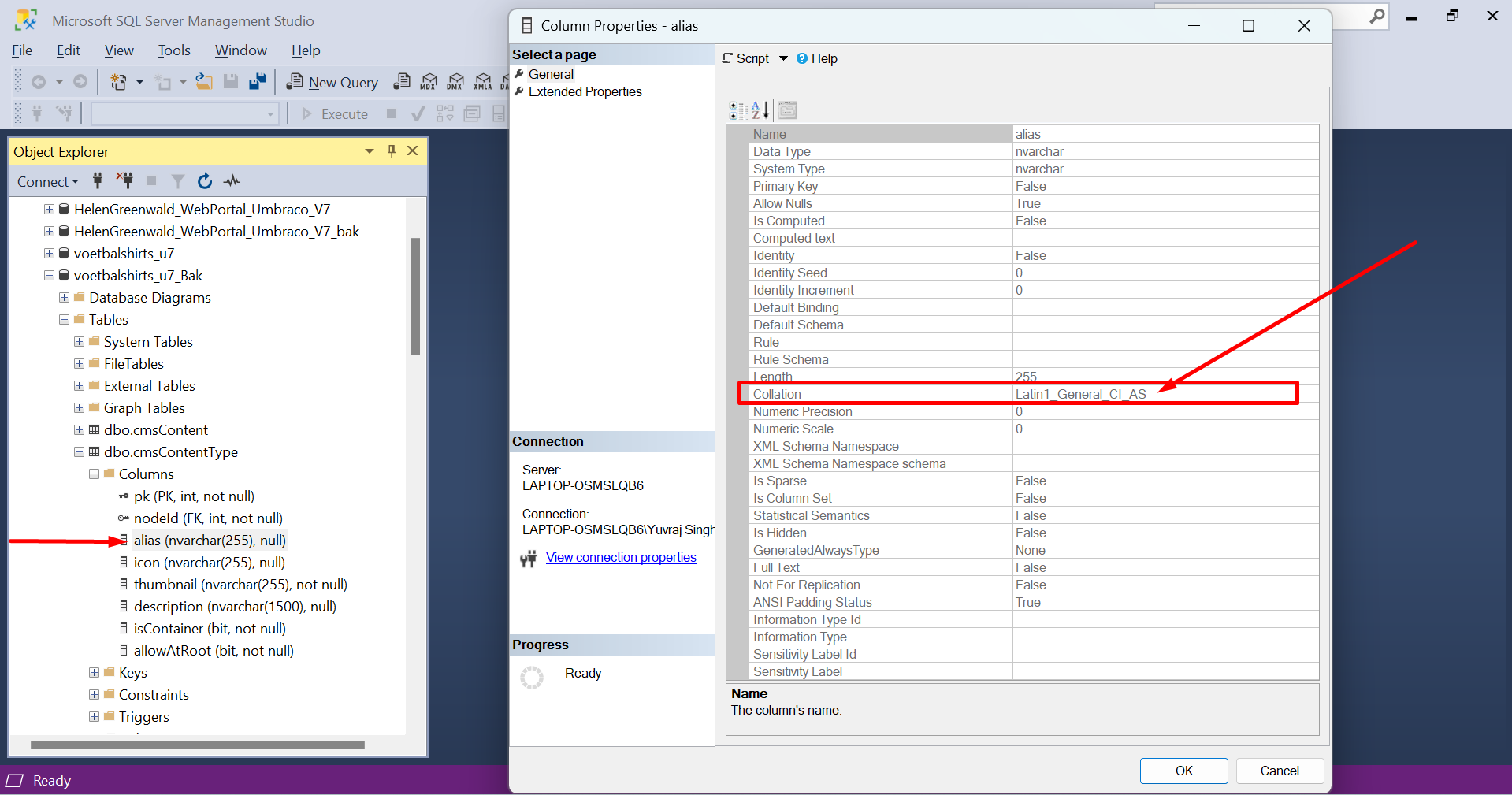Select the description (nvarchar(1500), null) column
1512x795 pixels.
click(235, 607)
